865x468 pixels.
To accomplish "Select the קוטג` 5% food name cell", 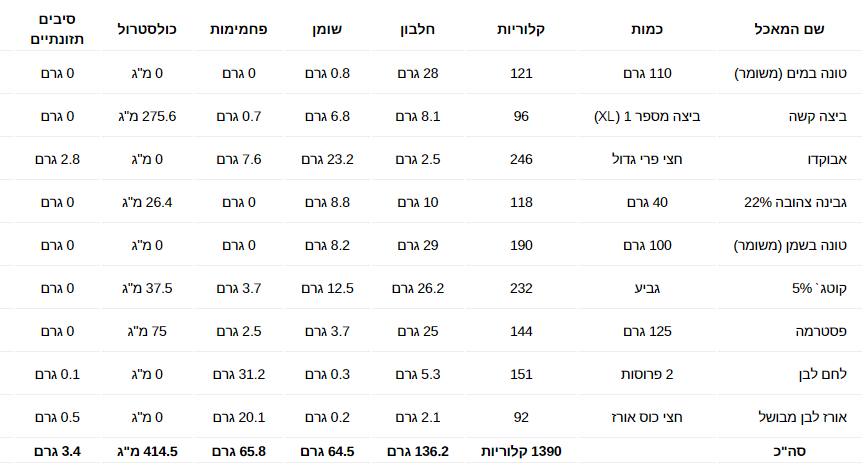I will pyautogui.click(x=819, y=289).
